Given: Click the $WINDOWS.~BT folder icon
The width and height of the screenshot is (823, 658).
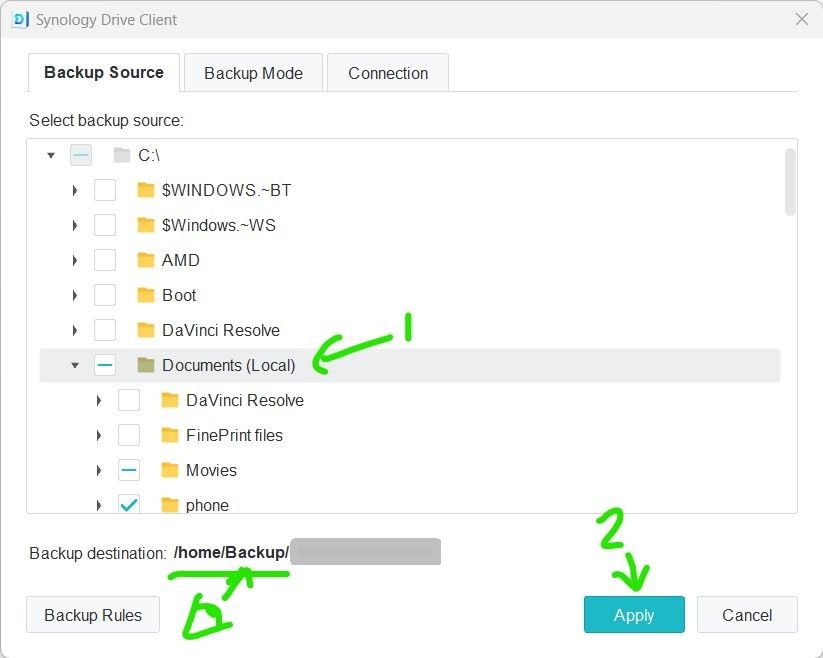Looking at the screenshot, I should tap(146, 190).
